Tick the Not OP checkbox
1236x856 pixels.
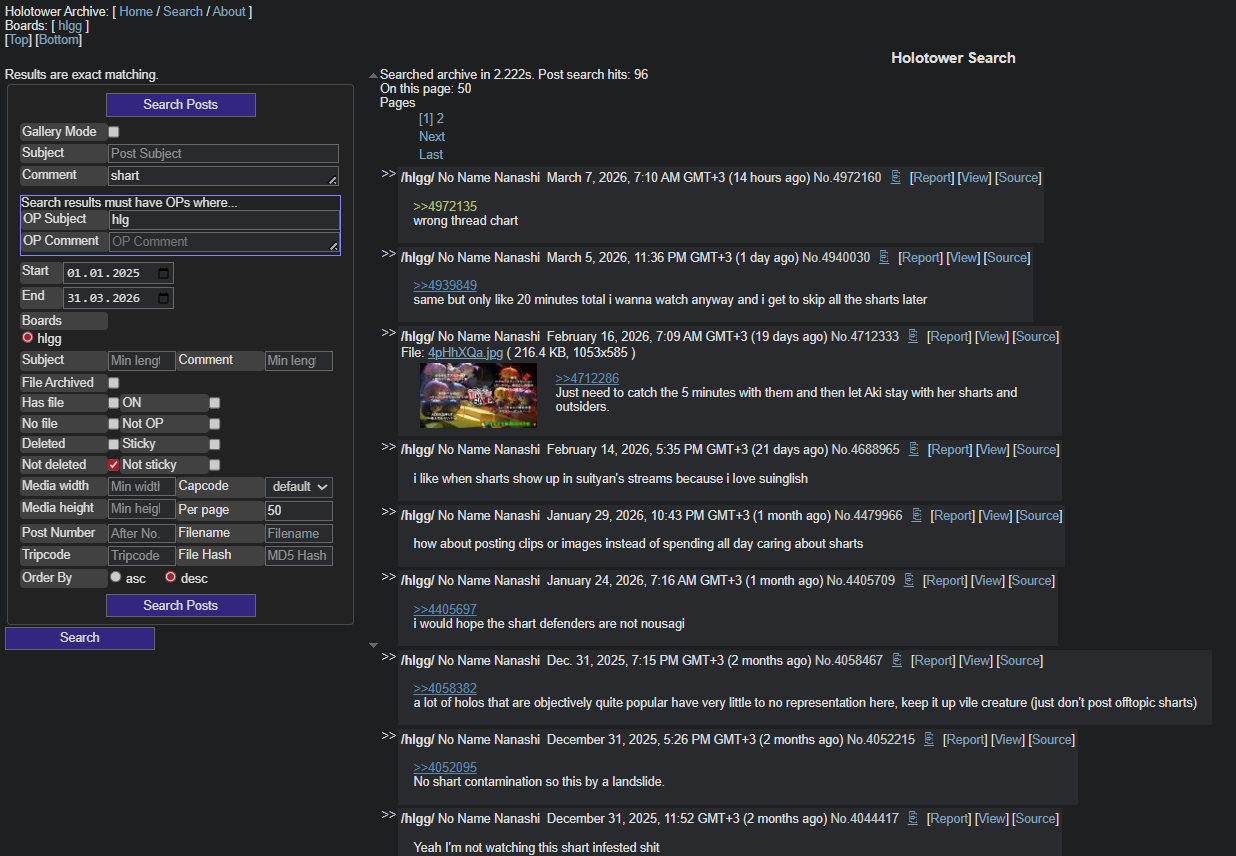pos(215,424)
